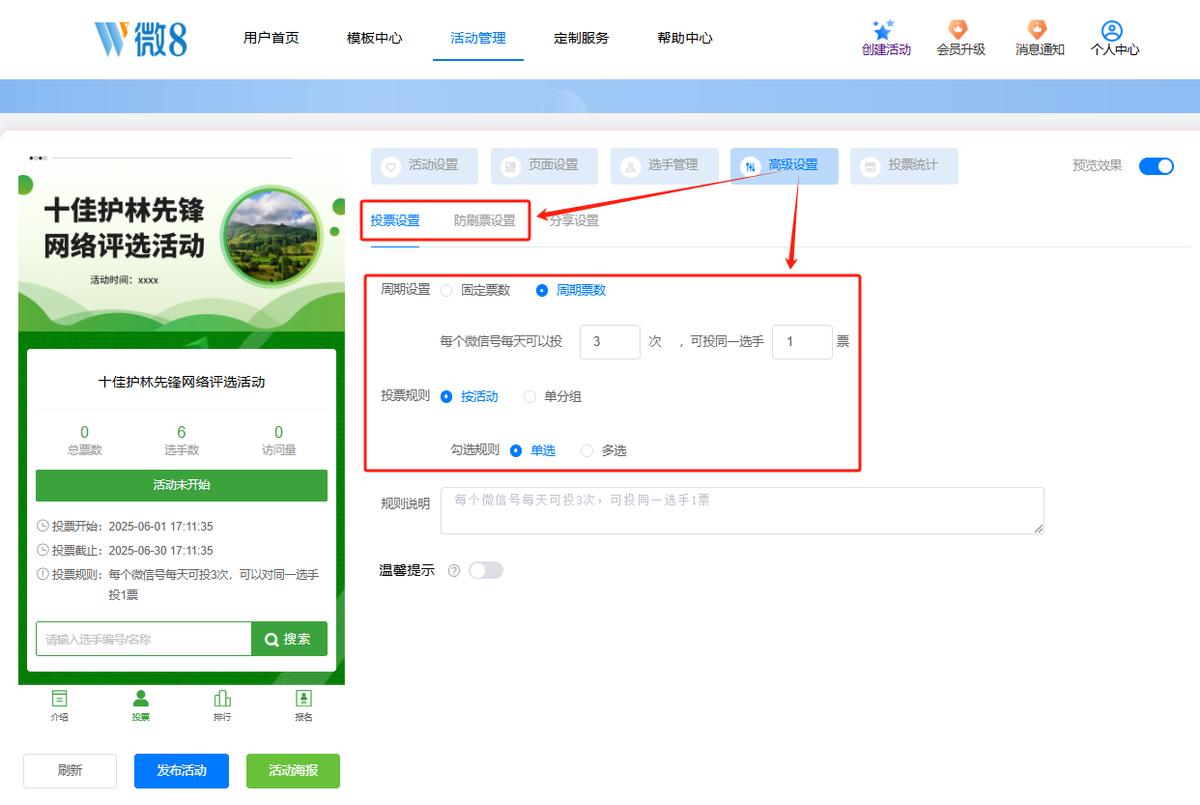The width and height of the screenshot is (1200, 805).
Task: Open 模板中心 menu
Action: tap(375, 38)
